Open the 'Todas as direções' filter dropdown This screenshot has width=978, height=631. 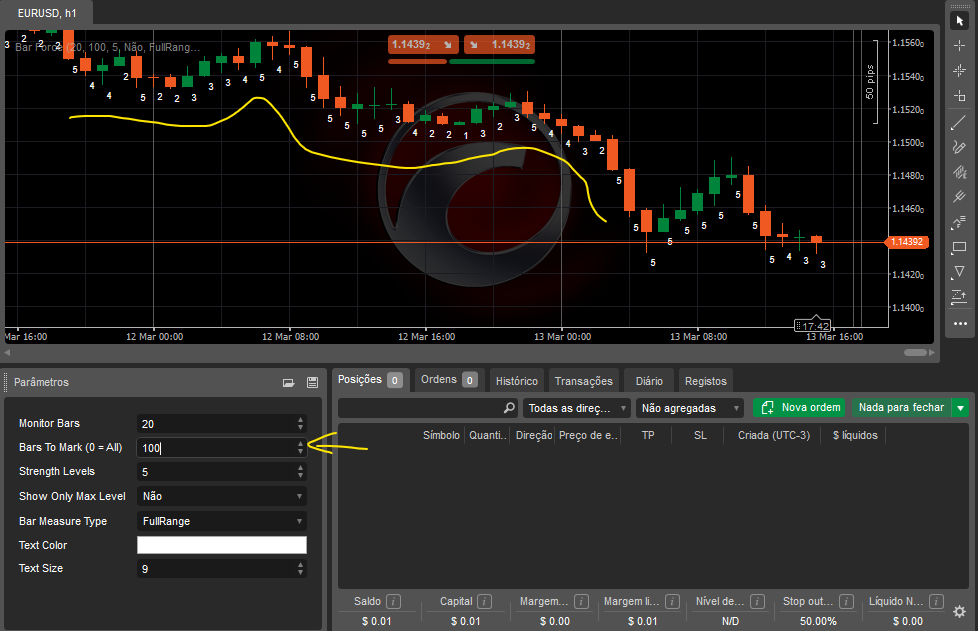pyautogui.click(x=577, y=408)
